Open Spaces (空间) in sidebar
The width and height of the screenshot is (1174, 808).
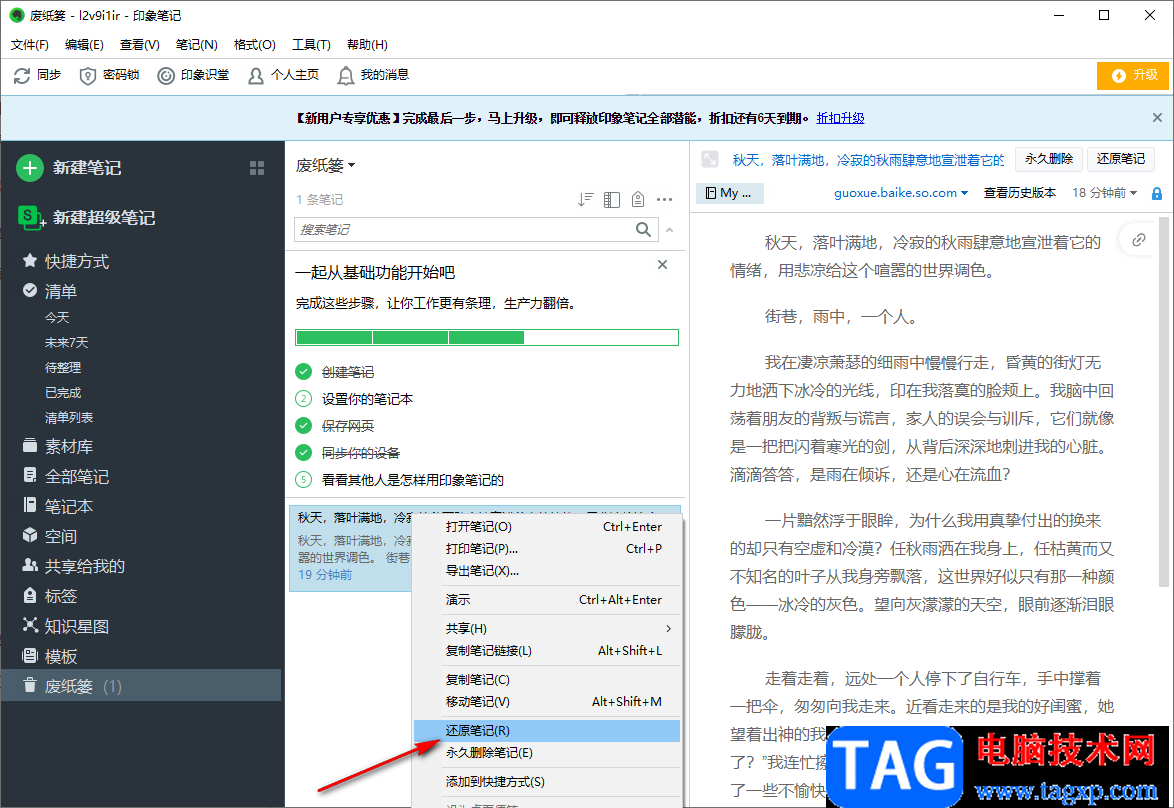click(x=50, y=536)
